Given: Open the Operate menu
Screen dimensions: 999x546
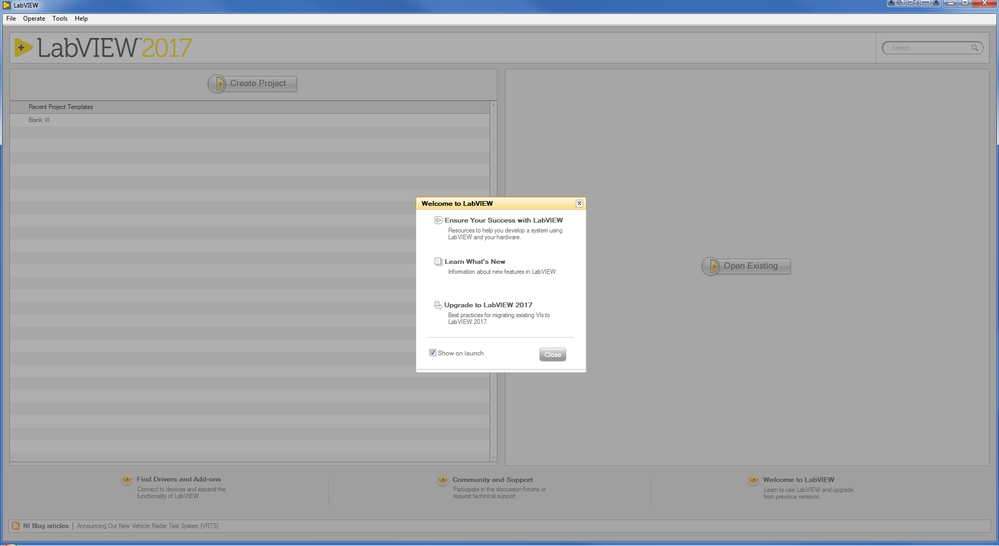Looking at the screenshot, I should pyautogui.click(x=34, y=18).
